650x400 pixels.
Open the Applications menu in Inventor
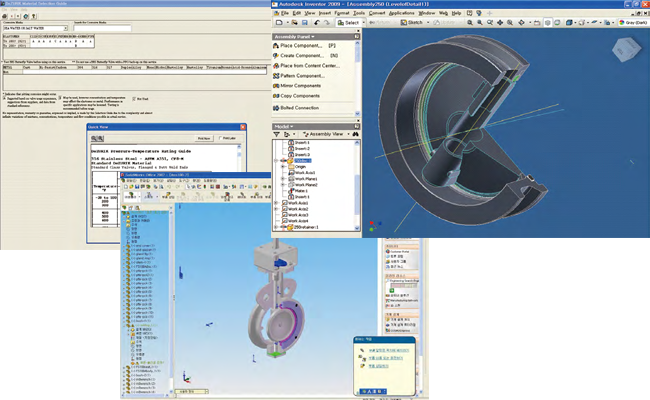(x=401, y=13)
